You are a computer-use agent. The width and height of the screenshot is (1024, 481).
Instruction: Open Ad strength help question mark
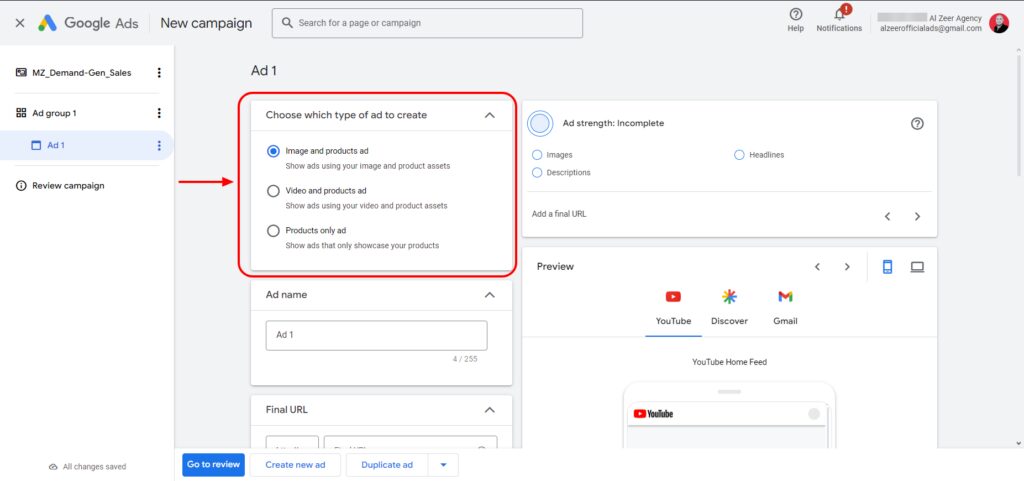coord(917,123)
